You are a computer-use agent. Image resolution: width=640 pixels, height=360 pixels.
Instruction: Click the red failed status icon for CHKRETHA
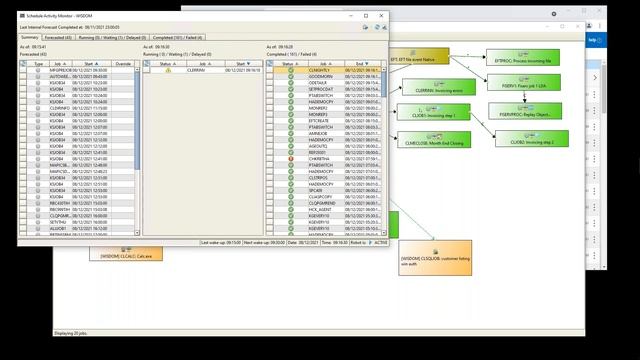point(291,159)
